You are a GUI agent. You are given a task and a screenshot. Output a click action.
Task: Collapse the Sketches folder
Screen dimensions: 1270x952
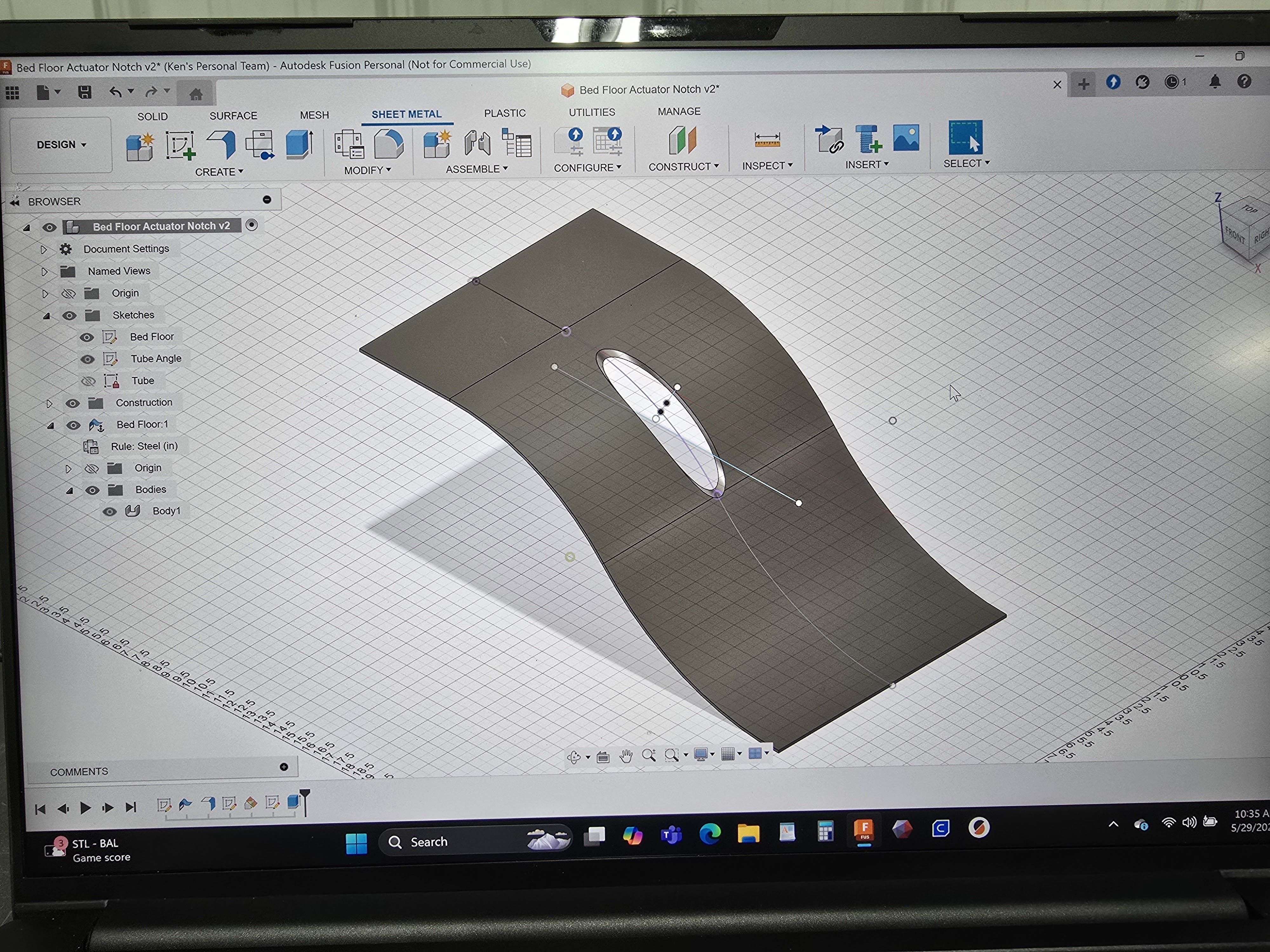pyautogui.click(x=47, y=316)
